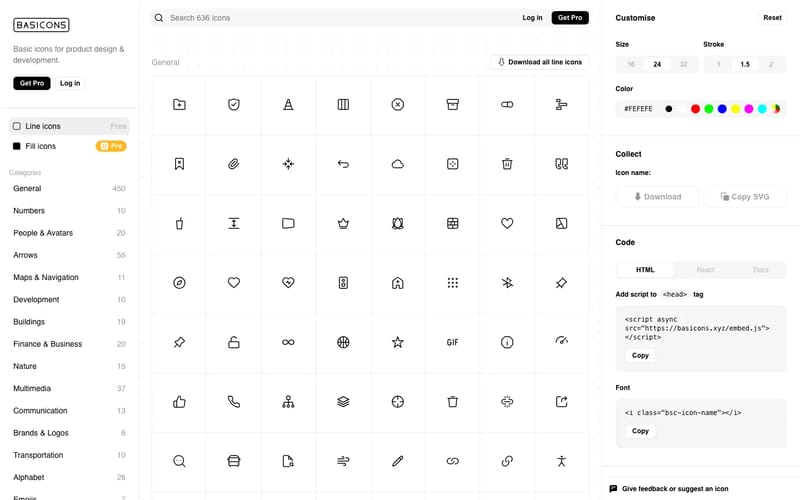Select the star icon
800x500 pixels.
click(398, 342)
